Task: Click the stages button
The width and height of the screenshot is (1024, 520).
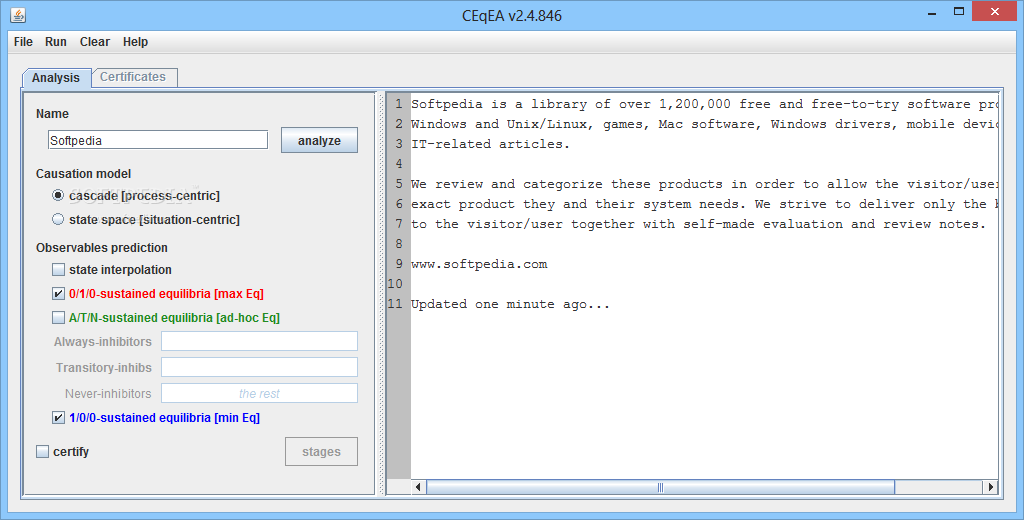Action: [321, 451]
